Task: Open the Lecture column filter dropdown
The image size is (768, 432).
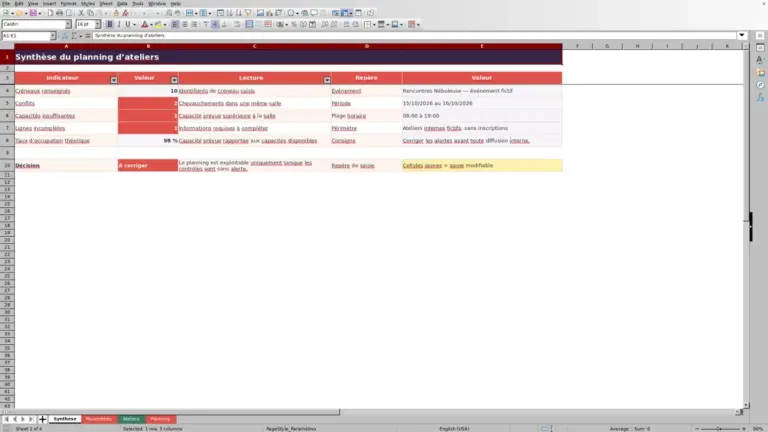Action: pos(327,80)
